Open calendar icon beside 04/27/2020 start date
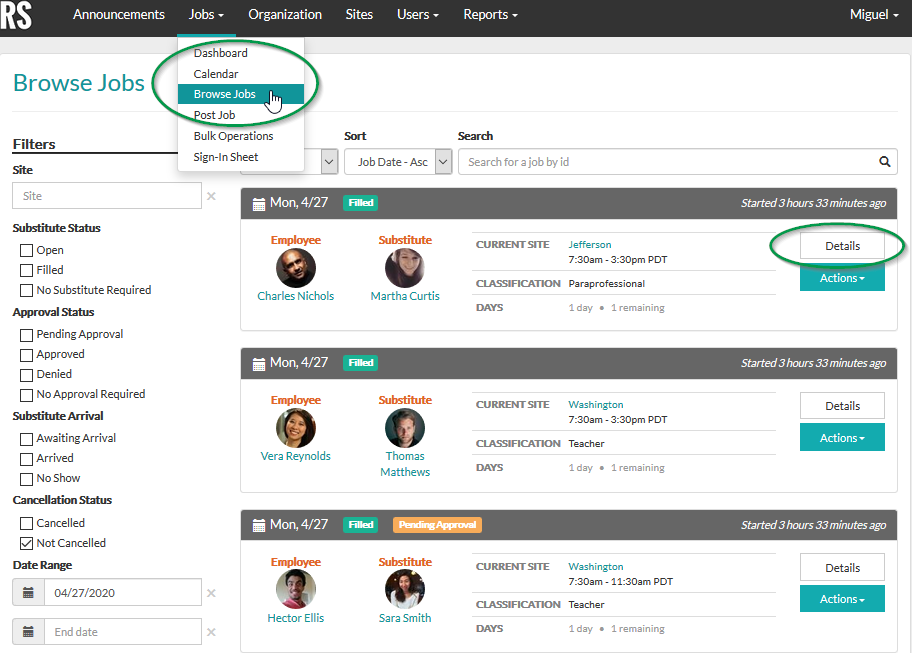Image resolution: width=912 pixels, height=653 pixels. [28, 593]
